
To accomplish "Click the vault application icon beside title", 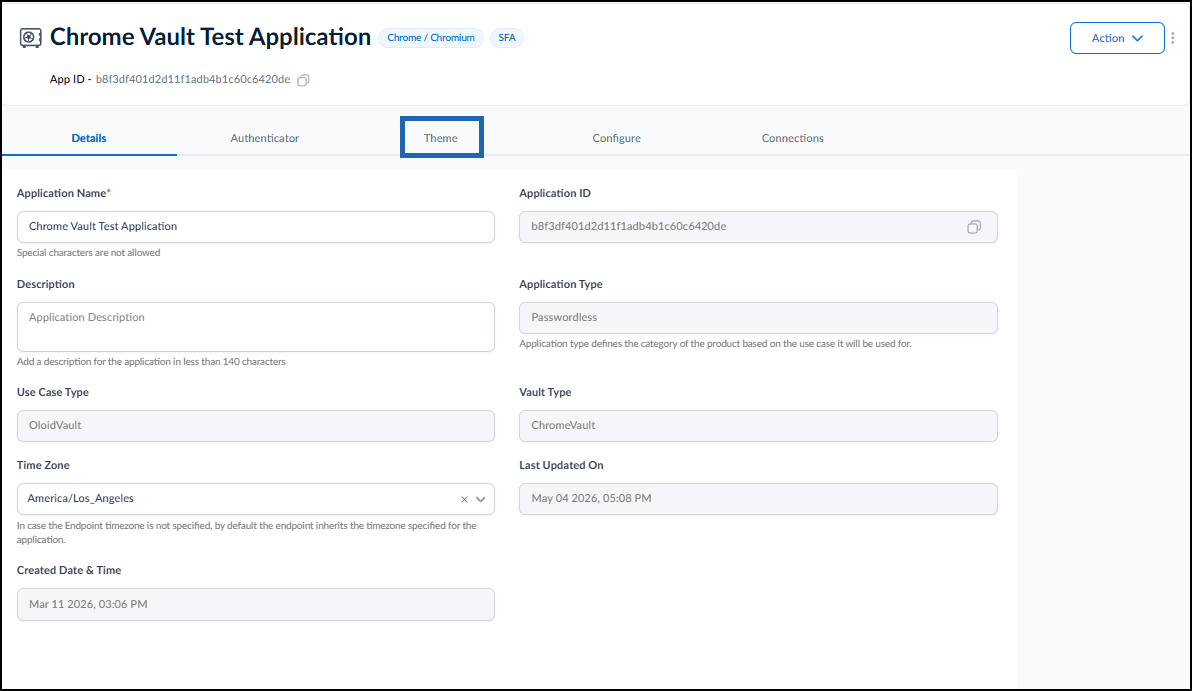I will (30, 38).
